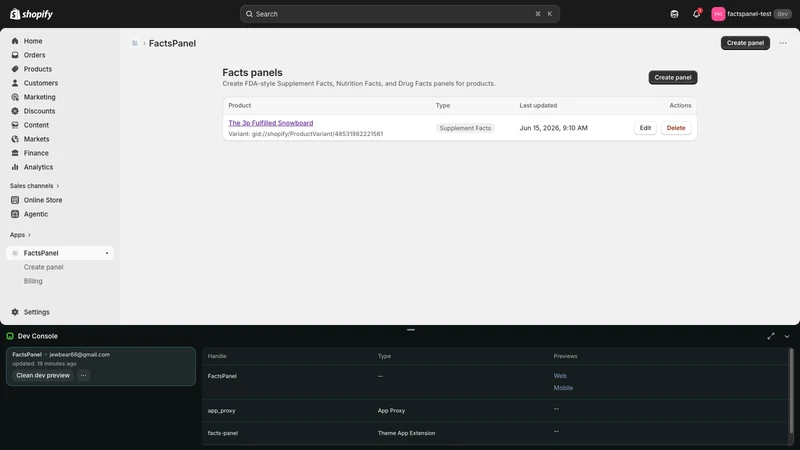This screenshot has width=800, height=450.
Task: Open the Web preview link
Action: pyautogui.click(x=560, y=376)
